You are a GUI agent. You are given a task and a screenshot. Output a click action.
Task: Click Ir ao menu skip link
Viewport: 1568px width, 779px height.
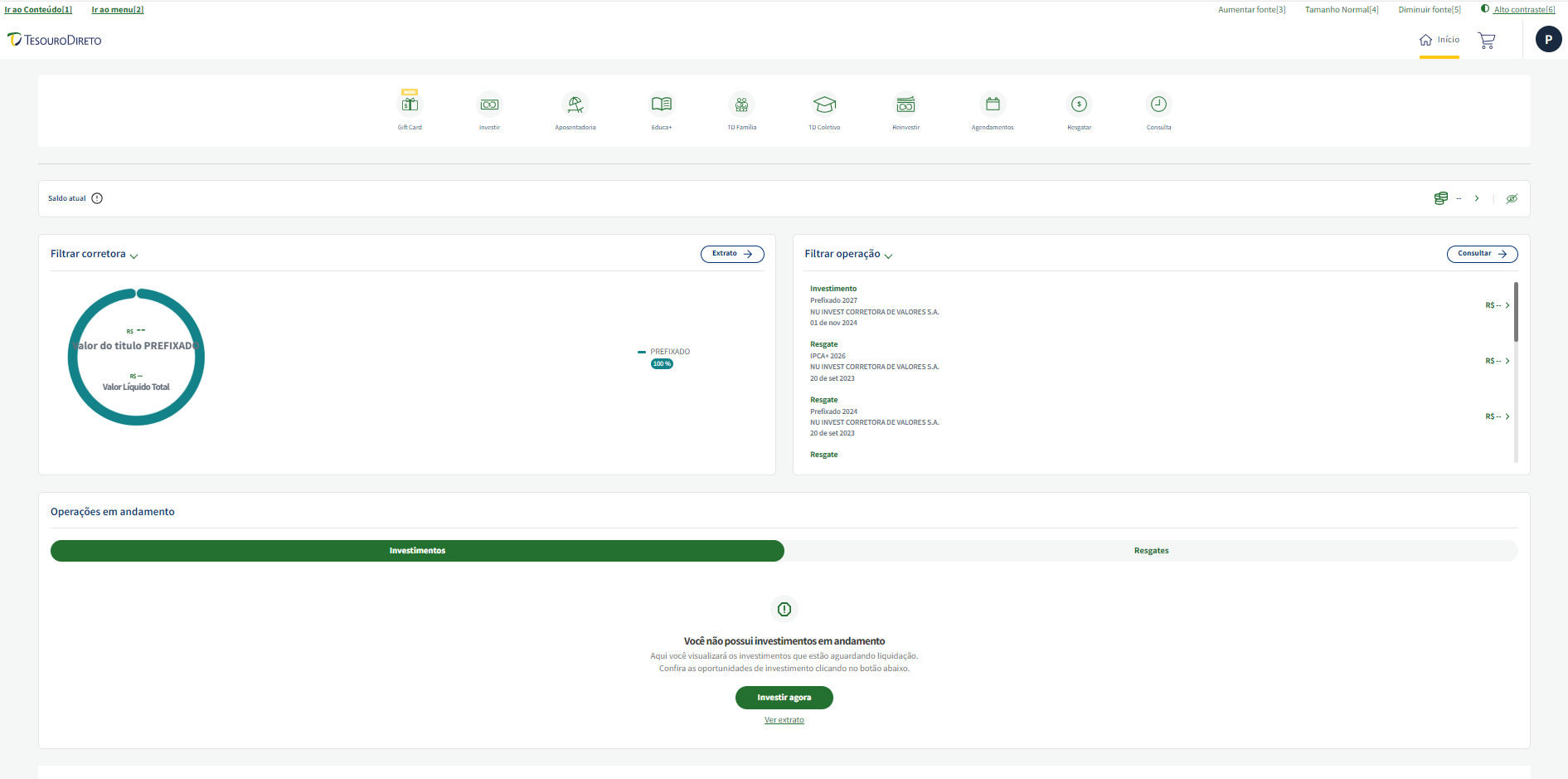point(117,10)
